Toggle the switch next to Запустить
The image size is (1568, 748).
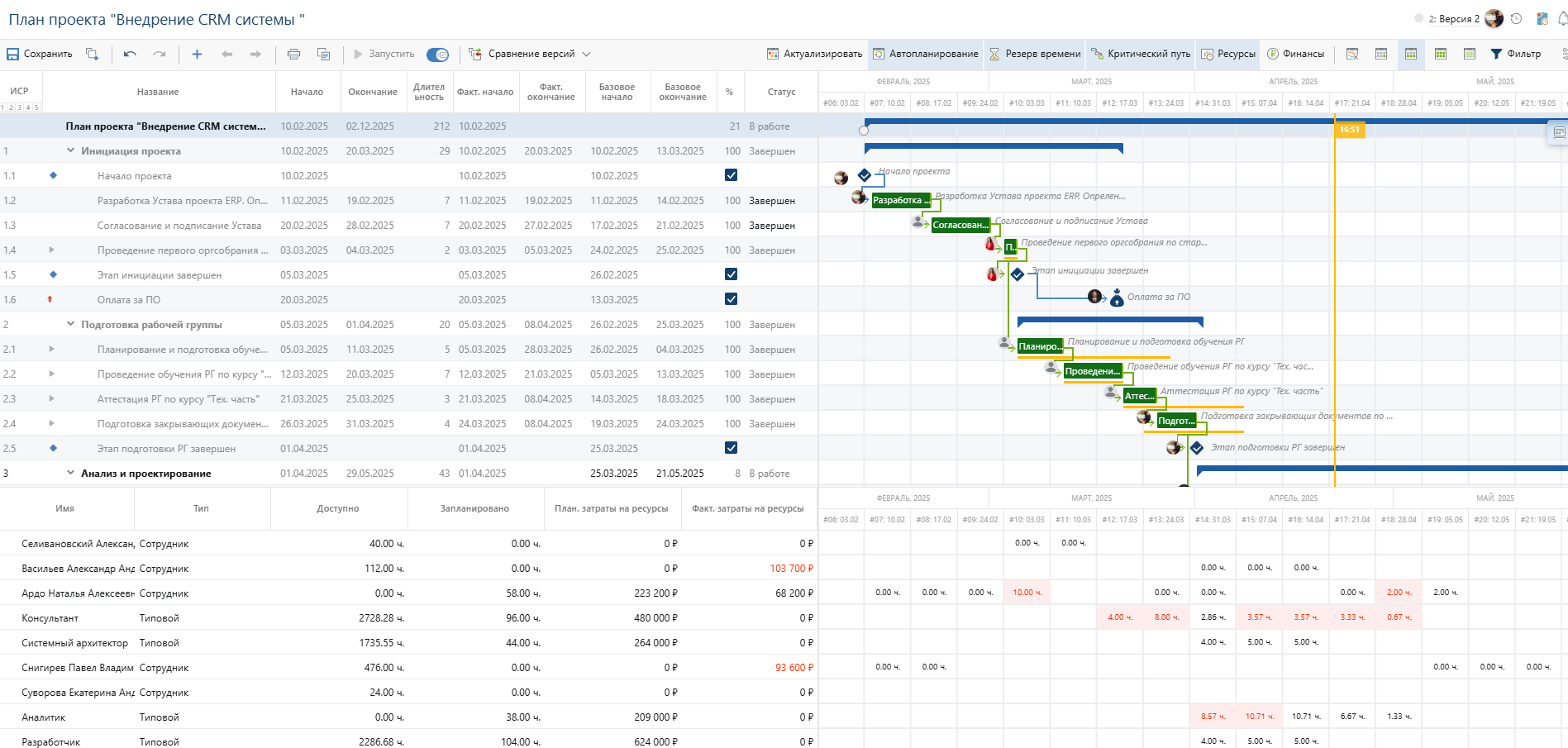click(x=437, y=55)
